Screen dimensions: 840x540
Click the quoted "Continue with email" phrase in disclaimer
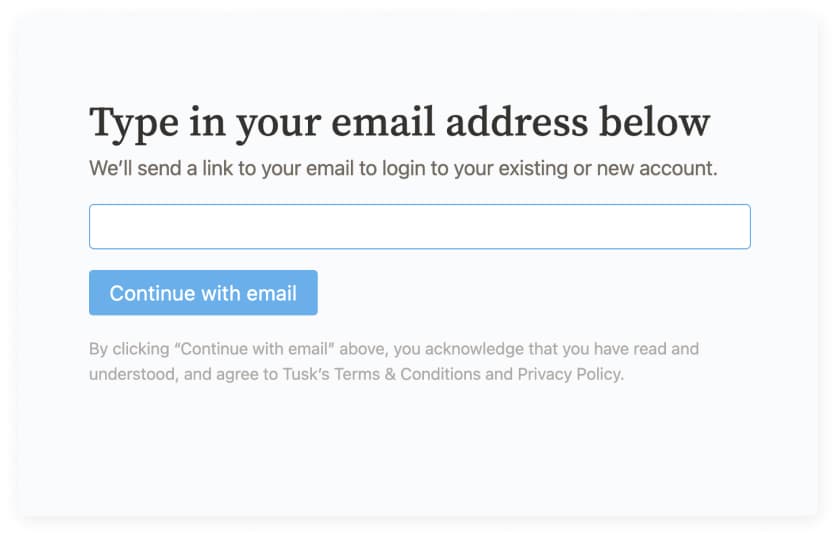click(x=254, y=349)
